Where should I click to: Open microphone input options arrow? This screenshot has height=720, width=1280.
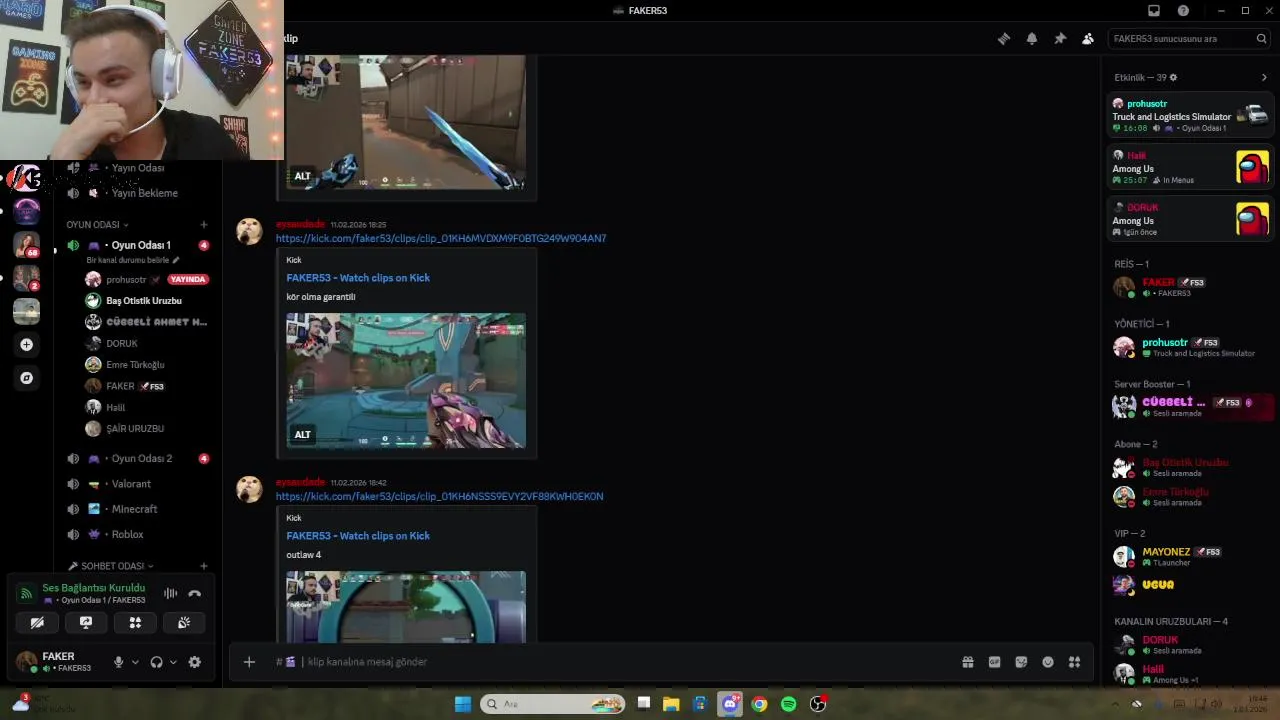pos(135,662)
